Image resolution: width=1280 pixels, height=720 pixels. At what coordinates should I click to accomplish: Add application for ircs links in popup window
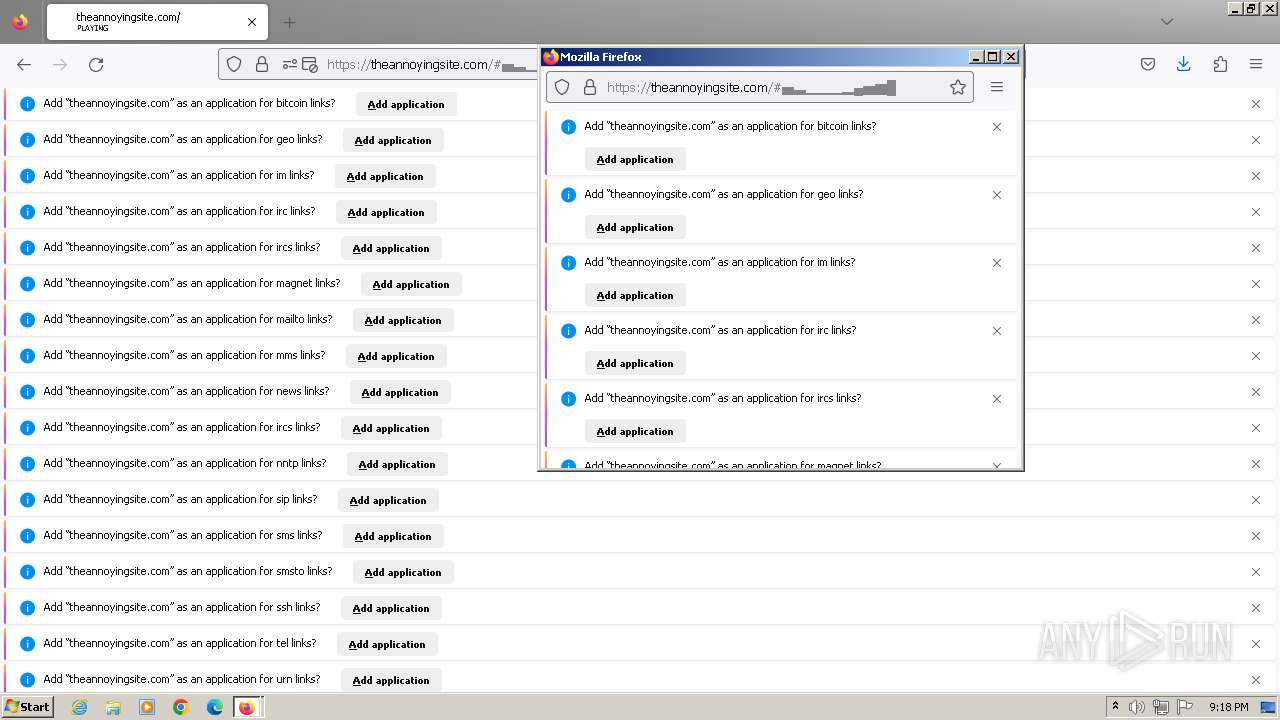[x=635, y=431]
